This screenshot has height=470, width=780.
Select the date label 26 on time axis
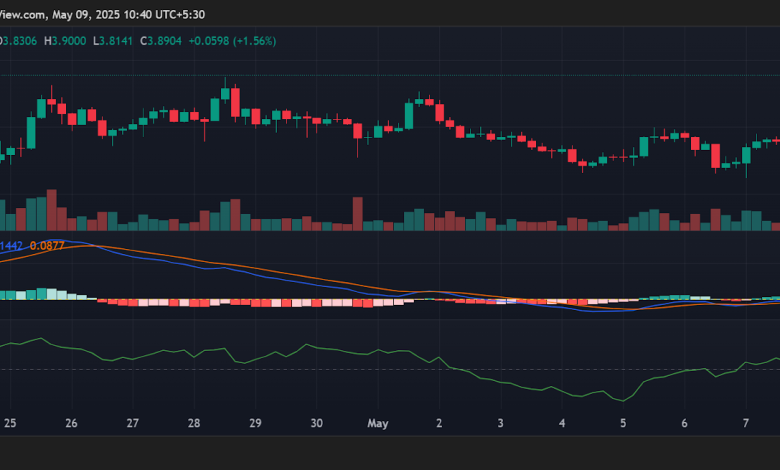point(71,423)
